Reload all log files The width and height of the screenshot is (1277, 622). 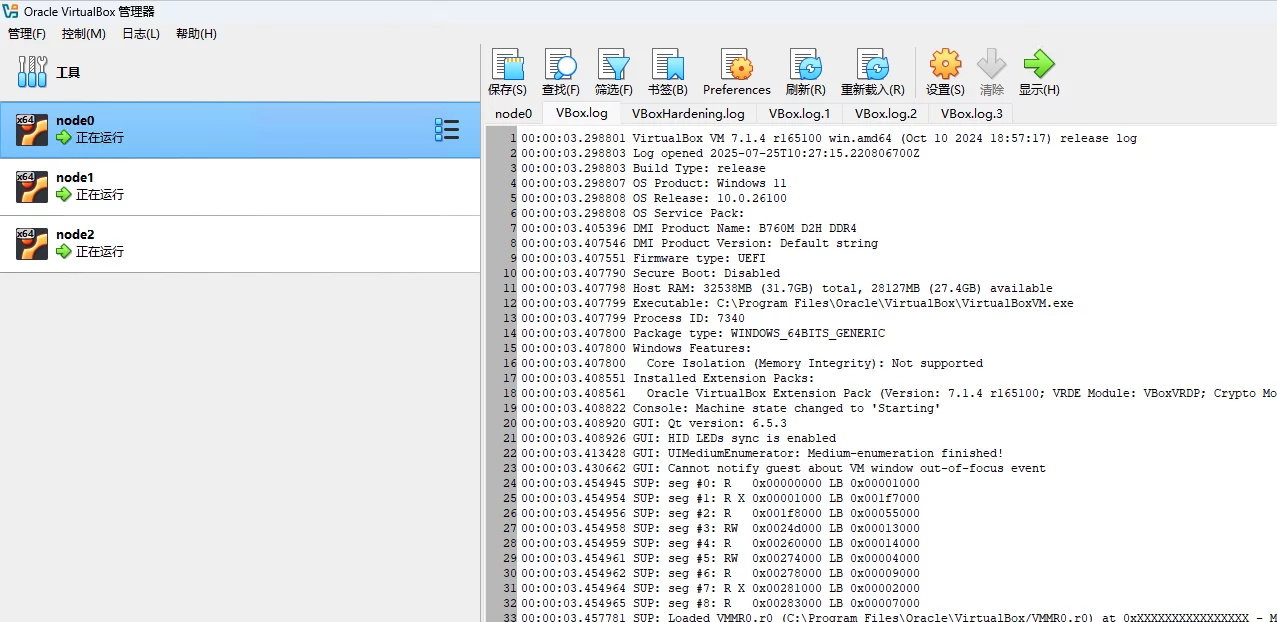(872, 70)
